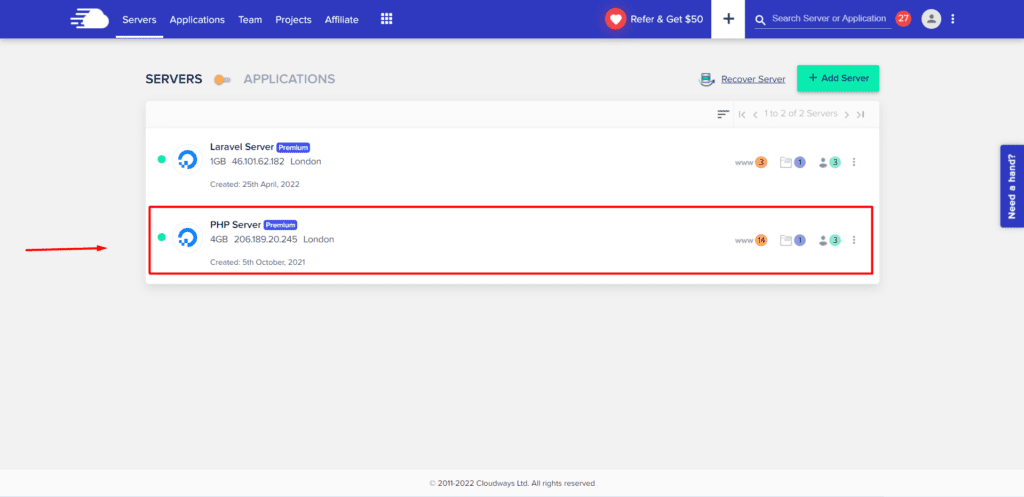Click the plus add icon in header
This screenshot has height=497, width=1024.
[728, 19]
